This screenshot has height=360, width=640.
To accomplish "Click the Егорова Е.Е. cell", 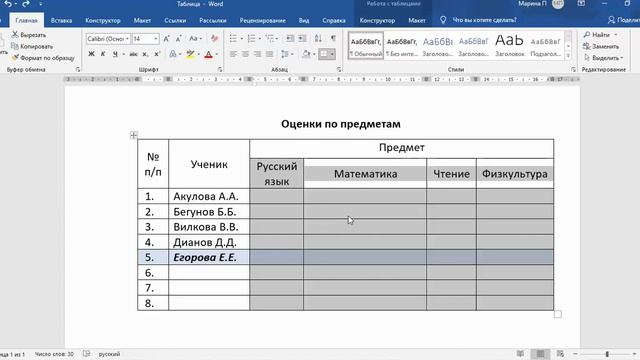I will pyautogui.click(x=209, y=258).
